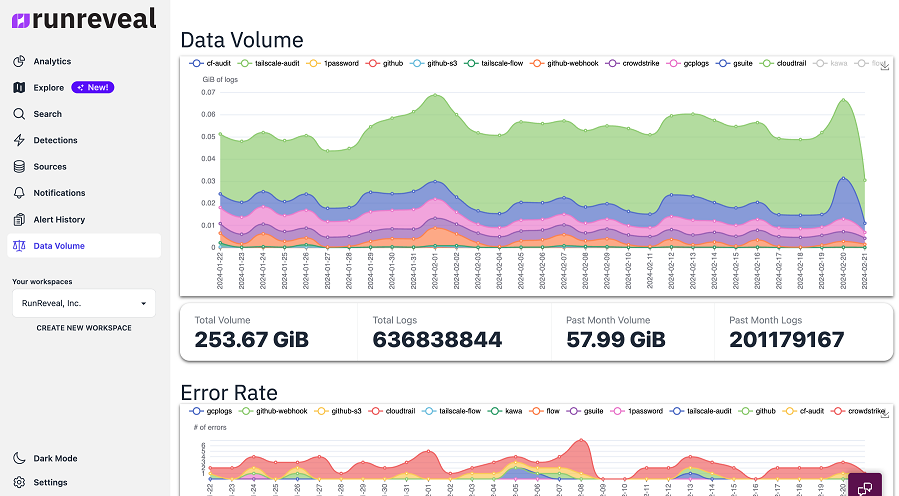The height and width of the screenshot is (496, 899).
Task: Open the Notifications bell icon
Action: (19, 193)
